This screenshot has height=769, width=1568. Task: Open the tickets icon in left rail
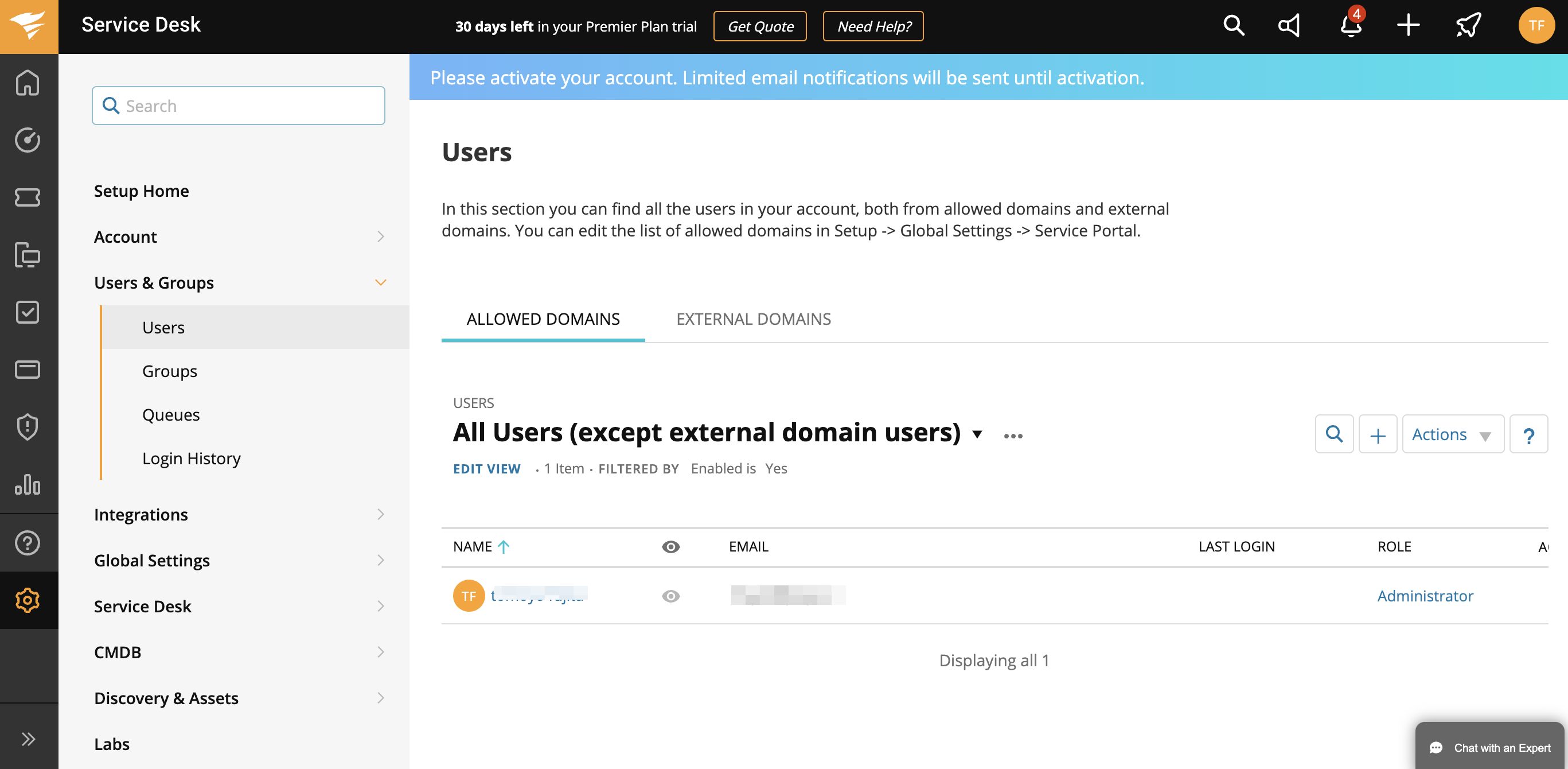[x=28, y=197]
